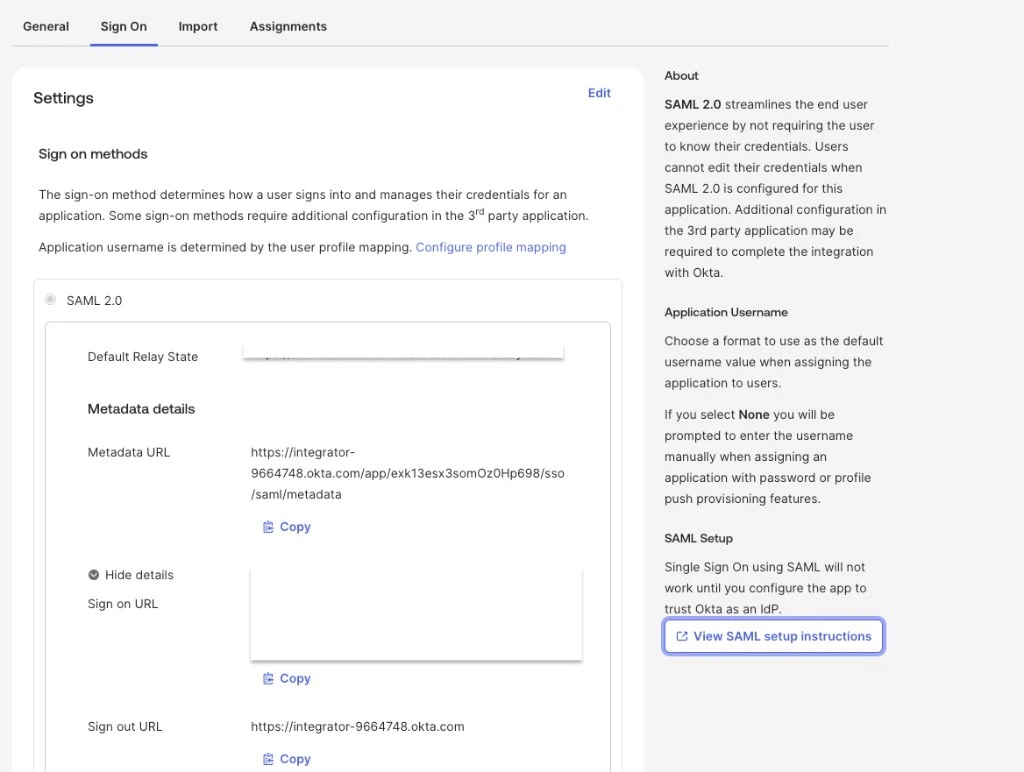The height and width of the screenshot is (772, 1024).
Task: Click the Sign on URL value box
Action: coord(416,614)
